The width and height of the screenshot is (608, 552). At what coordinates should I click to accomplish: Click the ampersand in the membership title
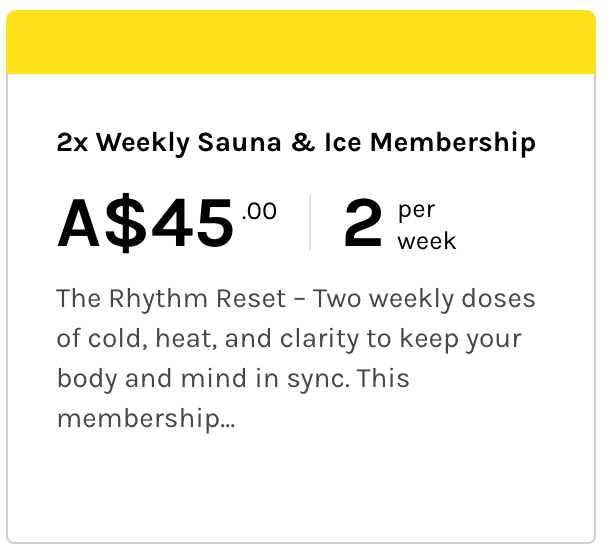[x=301, y=143]
